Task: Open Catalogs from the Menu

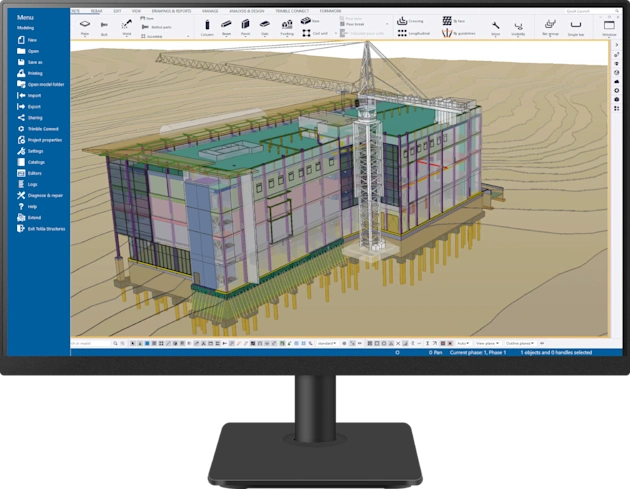Action: coord(31,162)
